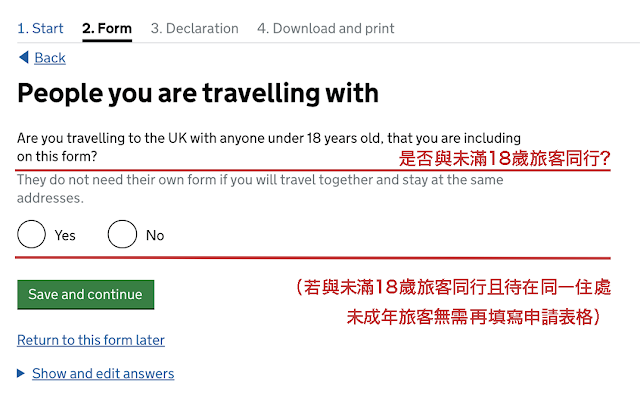Go to the 1. Start step
640x411 pixels.
tap(40, 29)
